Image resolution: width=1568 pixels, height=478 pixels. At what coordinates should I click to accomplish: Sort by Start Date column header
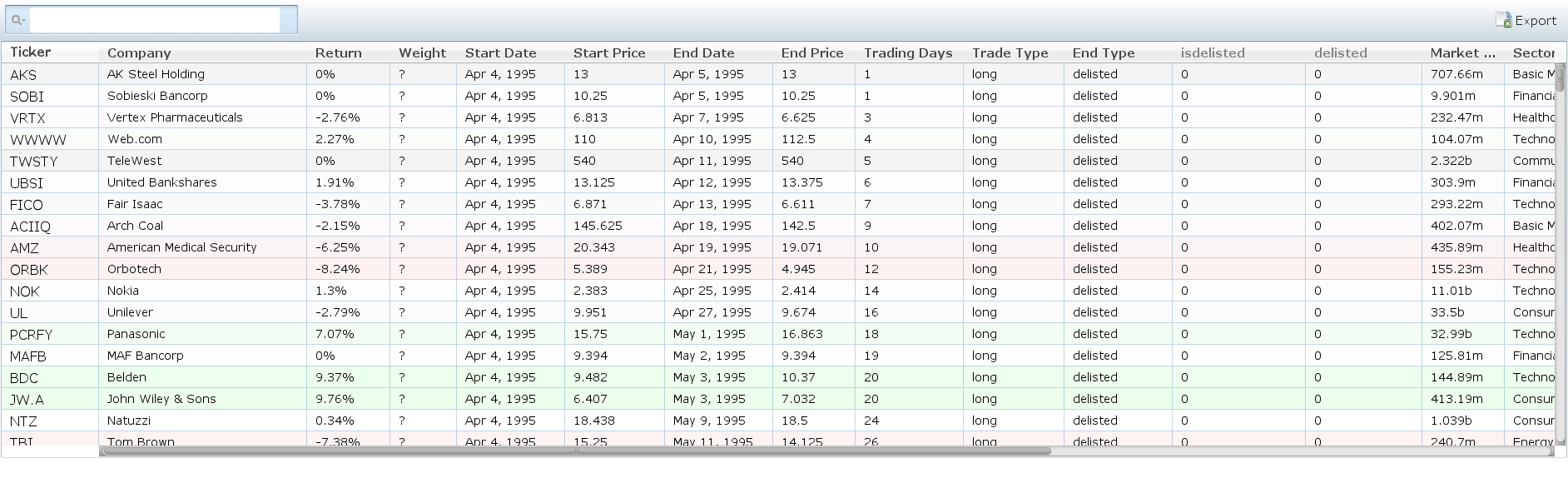(x=500, y=52)
